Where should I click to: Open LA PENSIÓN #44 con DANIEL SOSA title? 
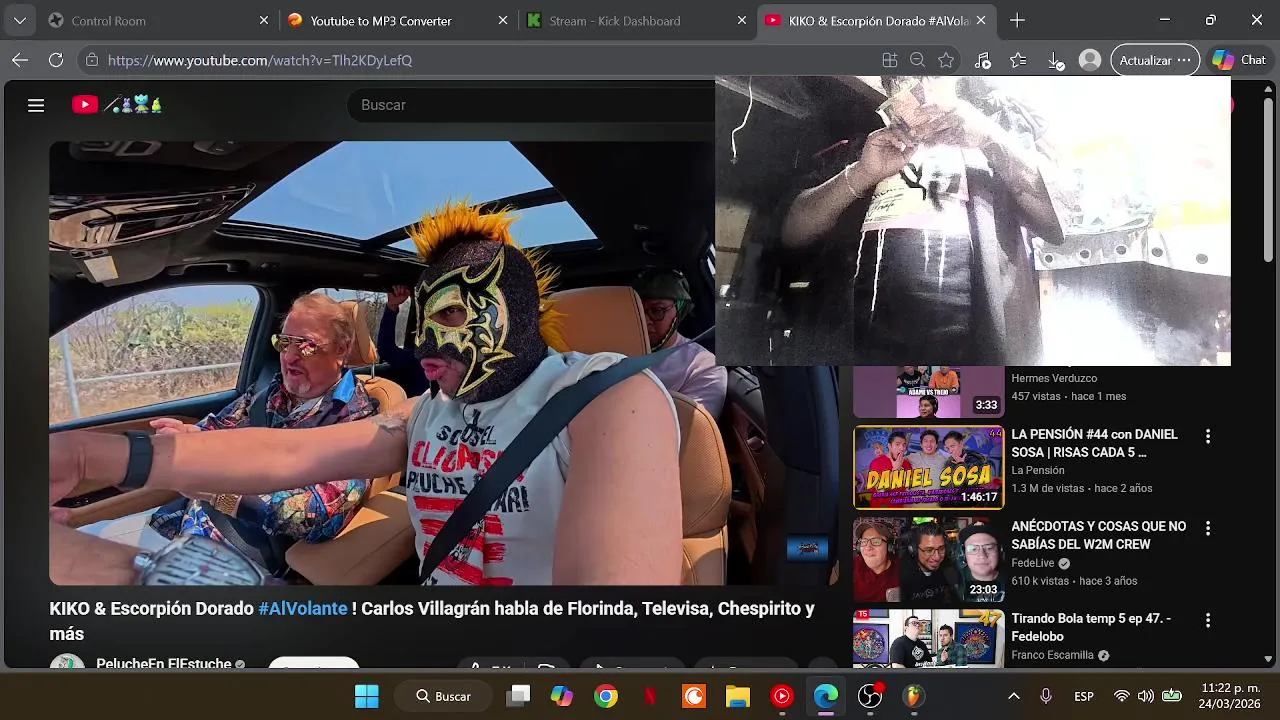point(1095,443)
